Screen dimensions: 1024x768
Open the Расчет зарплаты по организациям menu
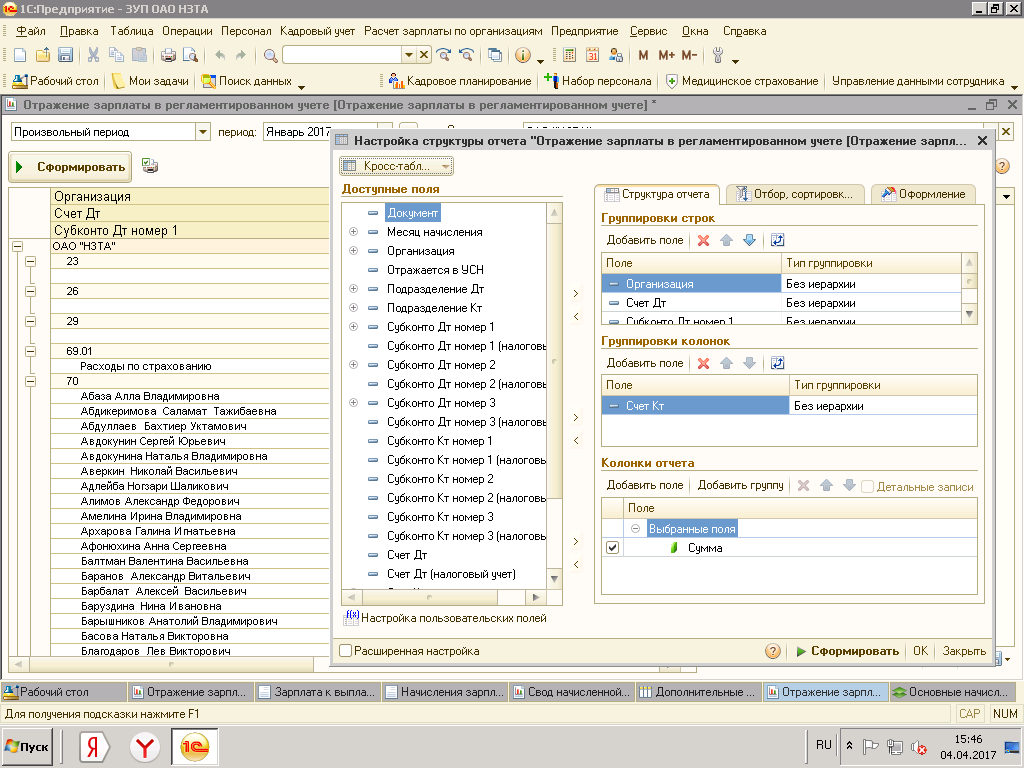(453, 31)
